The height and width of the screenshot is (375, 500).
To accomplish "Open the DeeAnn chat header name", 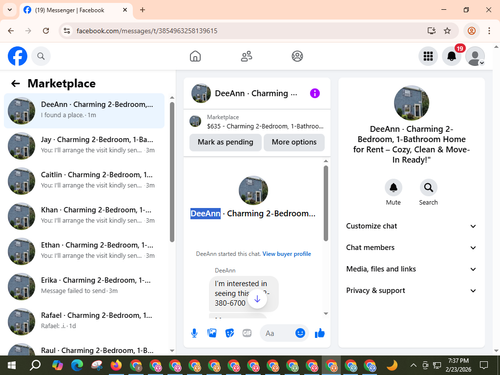I will pyautogui.click(x=256, y=93).
